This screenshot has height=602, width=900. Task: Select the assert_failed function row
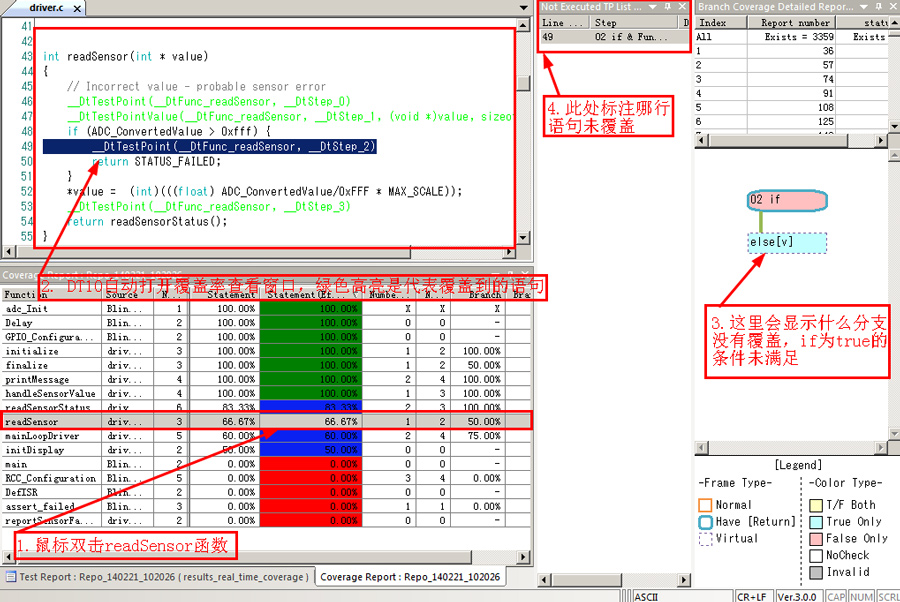[x=266, y=507]
